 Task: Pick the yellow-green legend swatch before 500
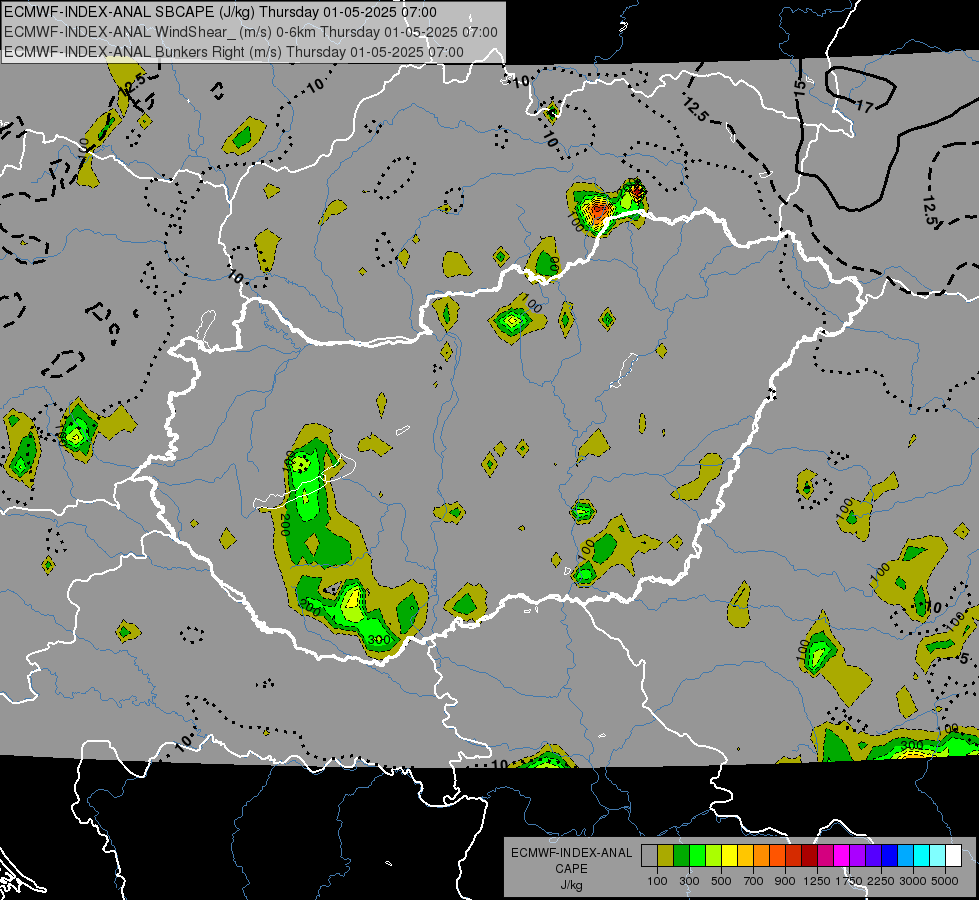[x=714, y=856]
